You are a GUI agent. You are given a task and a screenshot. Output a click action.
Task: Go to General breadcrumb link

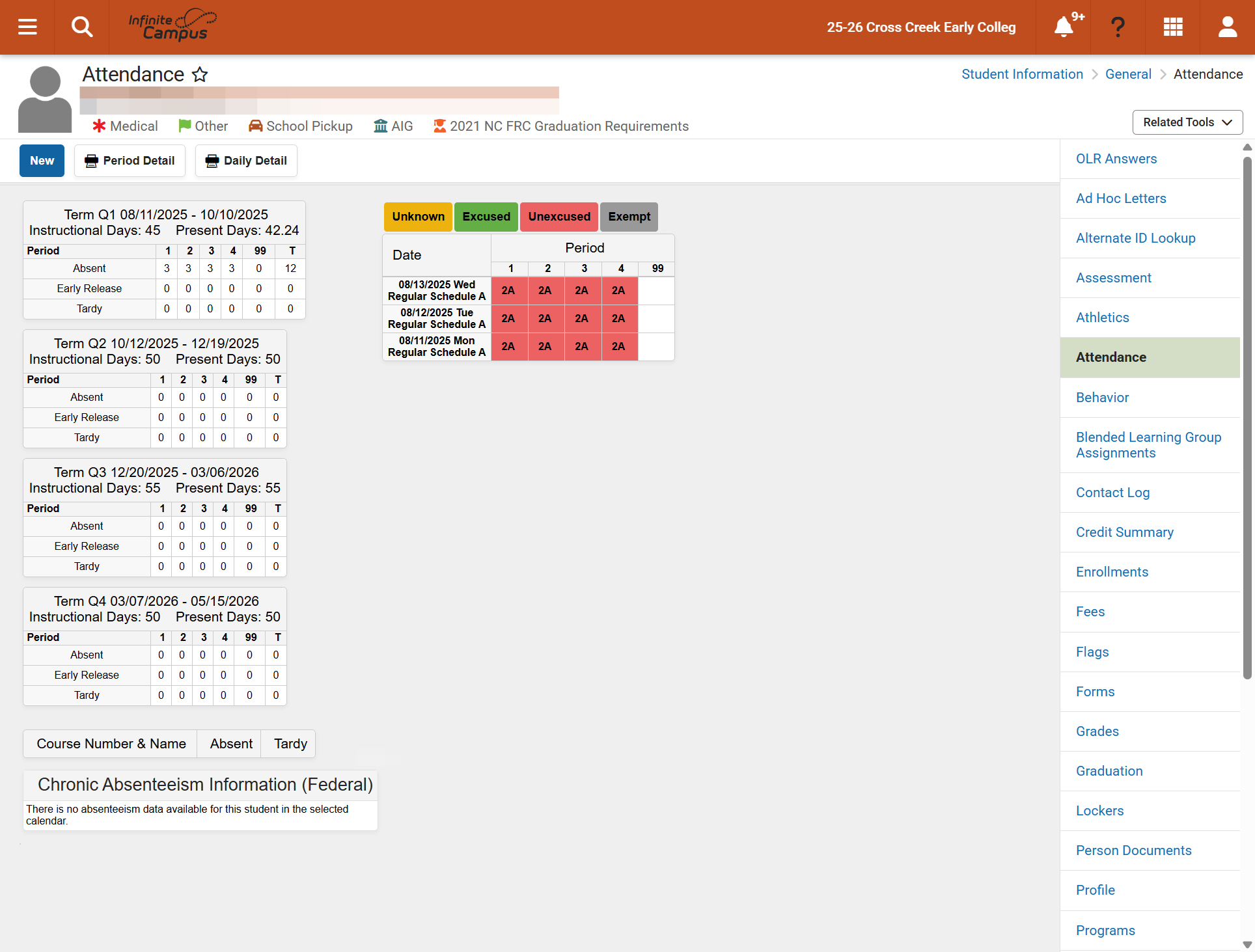pos(1128,74)
